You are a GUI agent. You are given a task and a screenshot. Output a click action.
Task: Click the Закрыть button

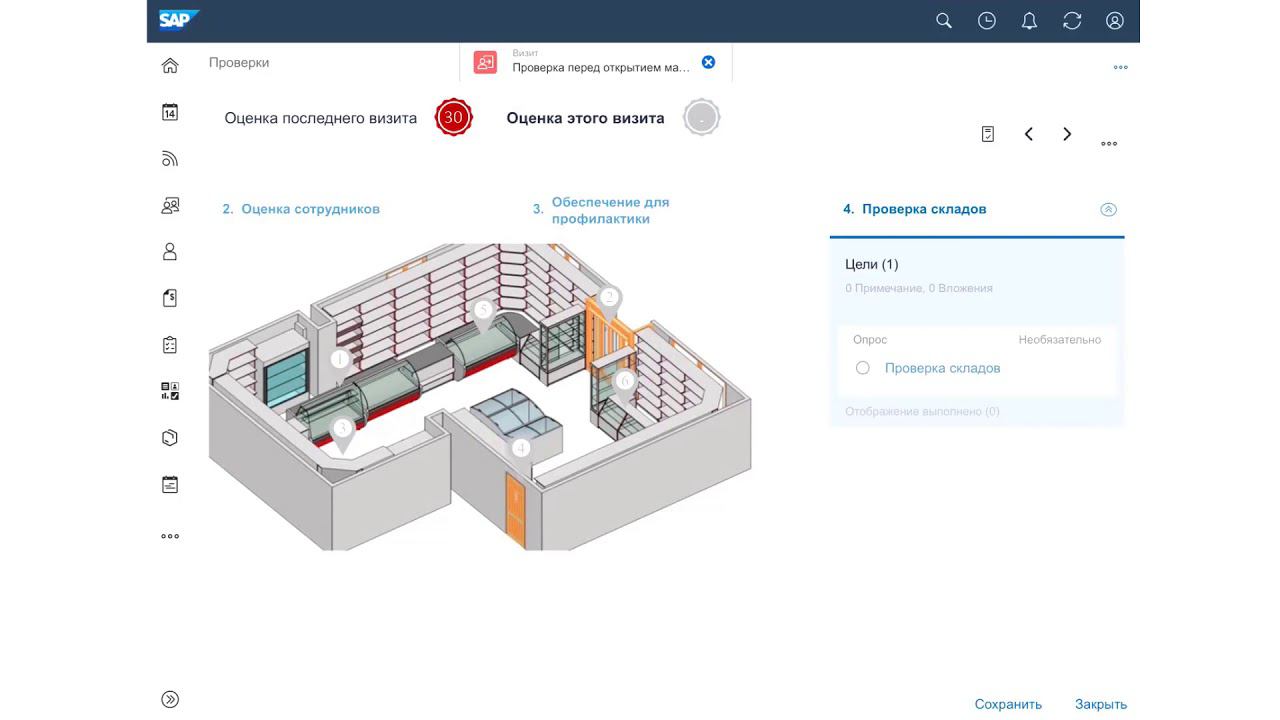pyautogui.click(x=1101, y=704)
